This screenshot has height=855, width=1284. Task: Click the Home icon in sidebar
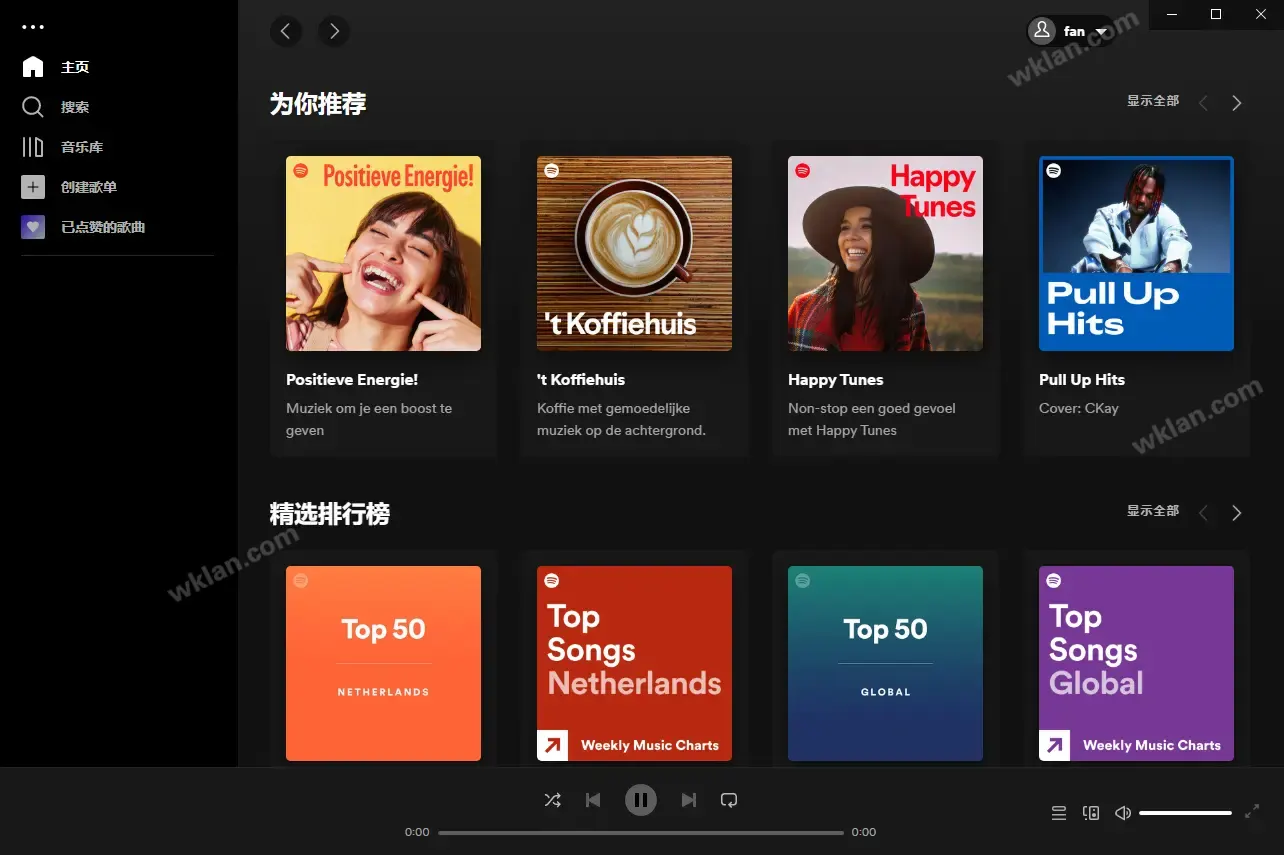coord(33,67)
